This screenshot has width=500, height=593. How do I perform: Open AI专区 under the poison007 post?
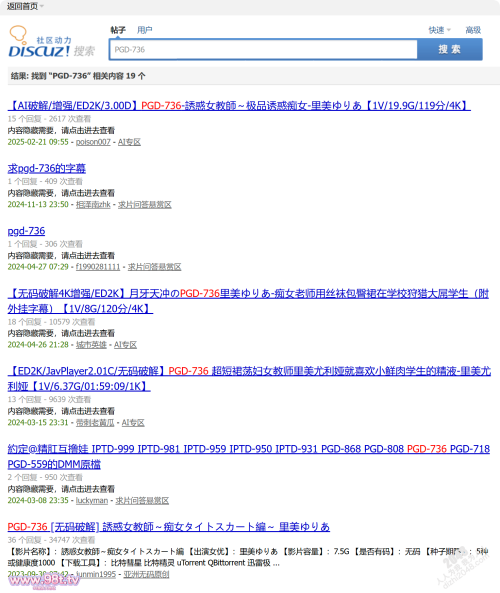pos(129,142)
